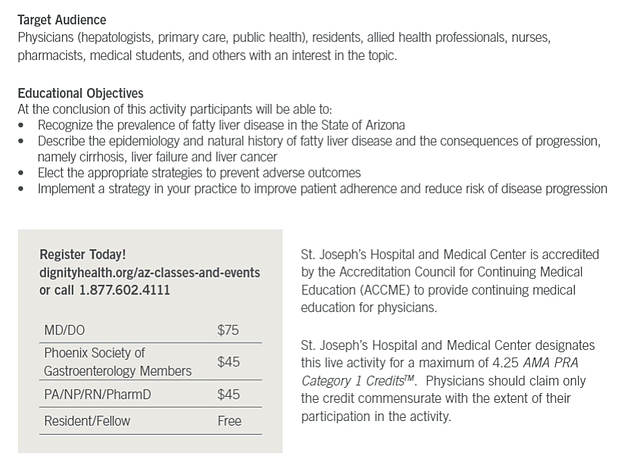This screenshot has height=462, width=630.
Task: Click the Register Today! heading
Action: pyautogui.click(x=82, y=254)
